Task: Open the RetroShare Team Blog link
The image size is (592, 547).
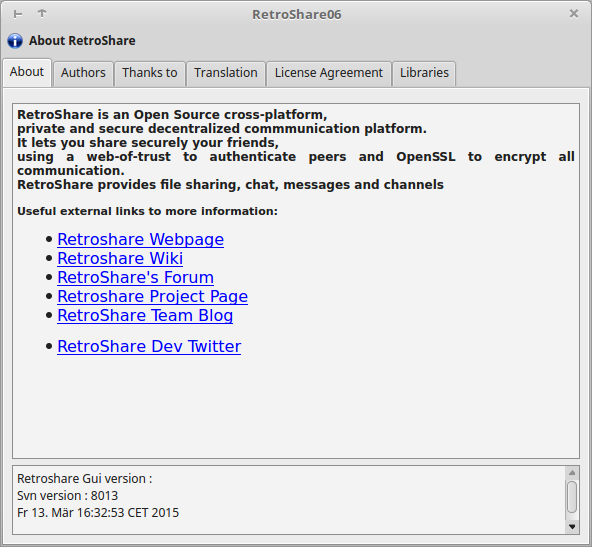Action: tap(145, 316)
